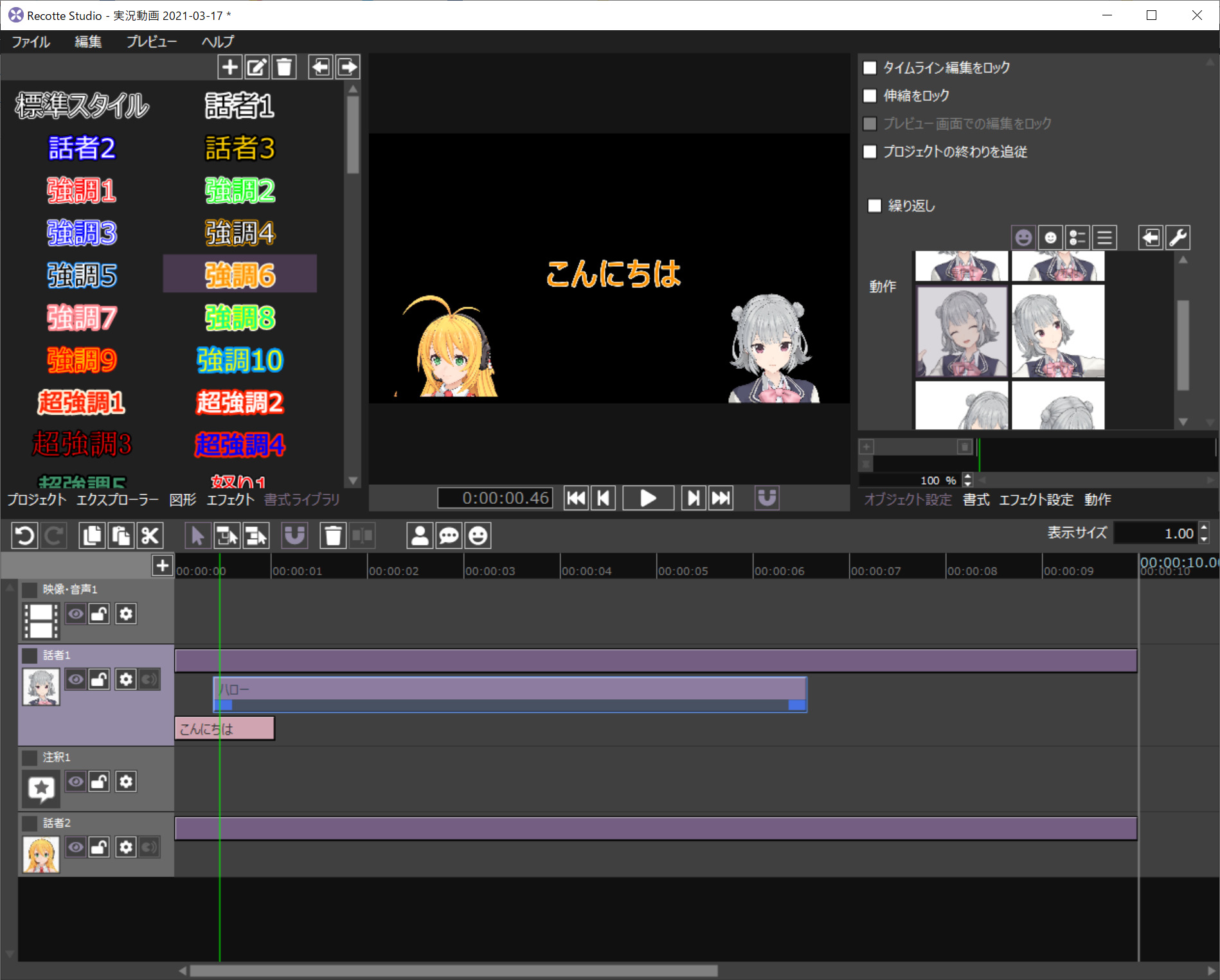Open the wrench settings in motion panel
The image size is (1220, 980).
(1178, 238)
